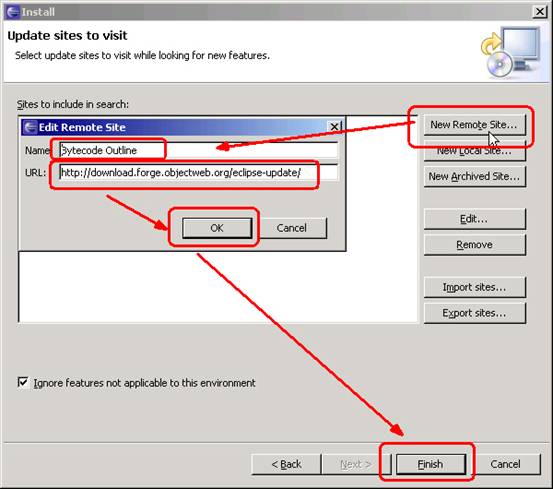Cancel the Install wizard
Screen dimensions: 553x489
tap(505, 464)
